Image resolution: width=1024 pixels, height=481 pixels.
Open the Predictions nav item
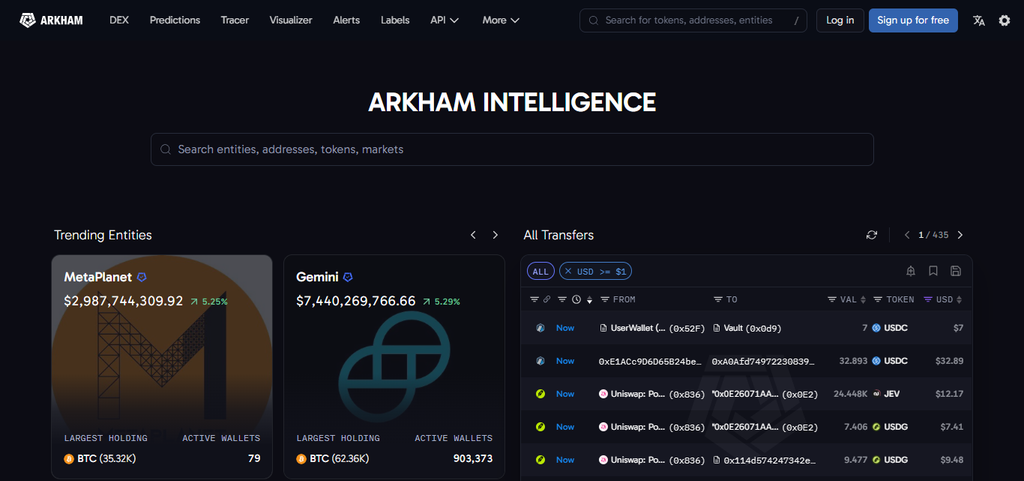pos(175,20)
